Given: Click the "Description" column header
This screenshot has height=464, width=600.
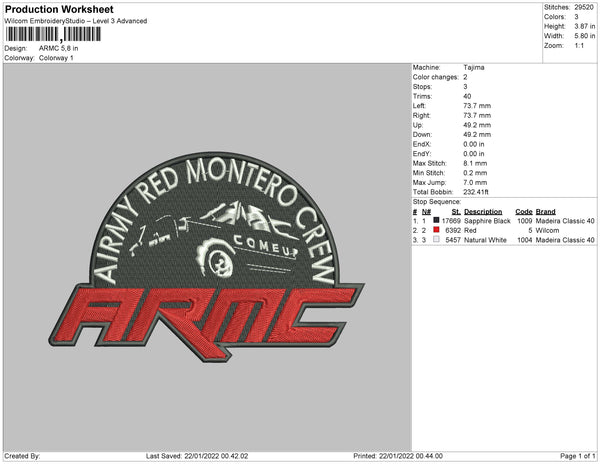Looking at the screenshot, I should (x=483, y=212).
